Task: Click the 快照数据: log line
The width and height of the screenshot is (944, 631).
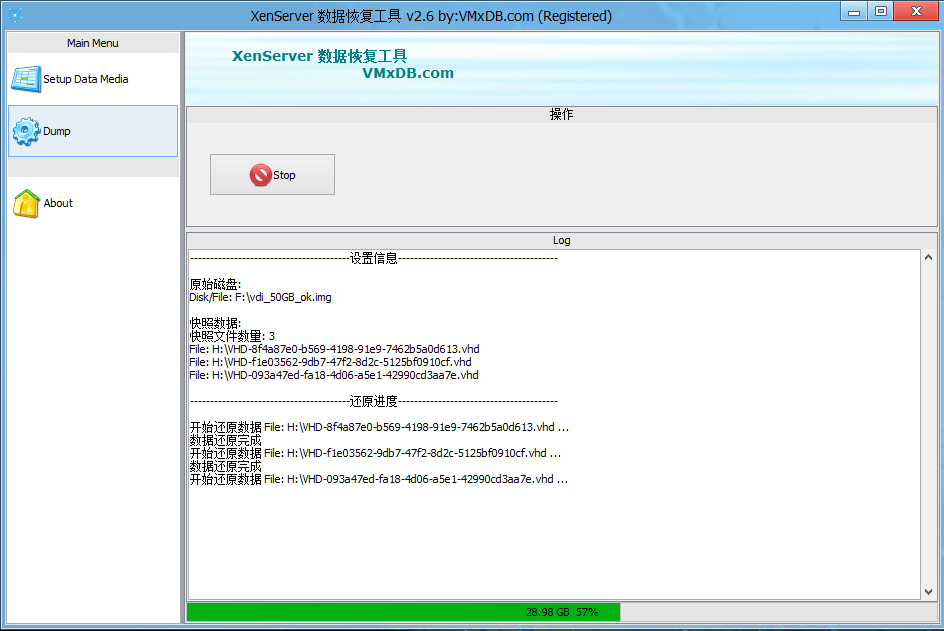Action: [215, 323]
